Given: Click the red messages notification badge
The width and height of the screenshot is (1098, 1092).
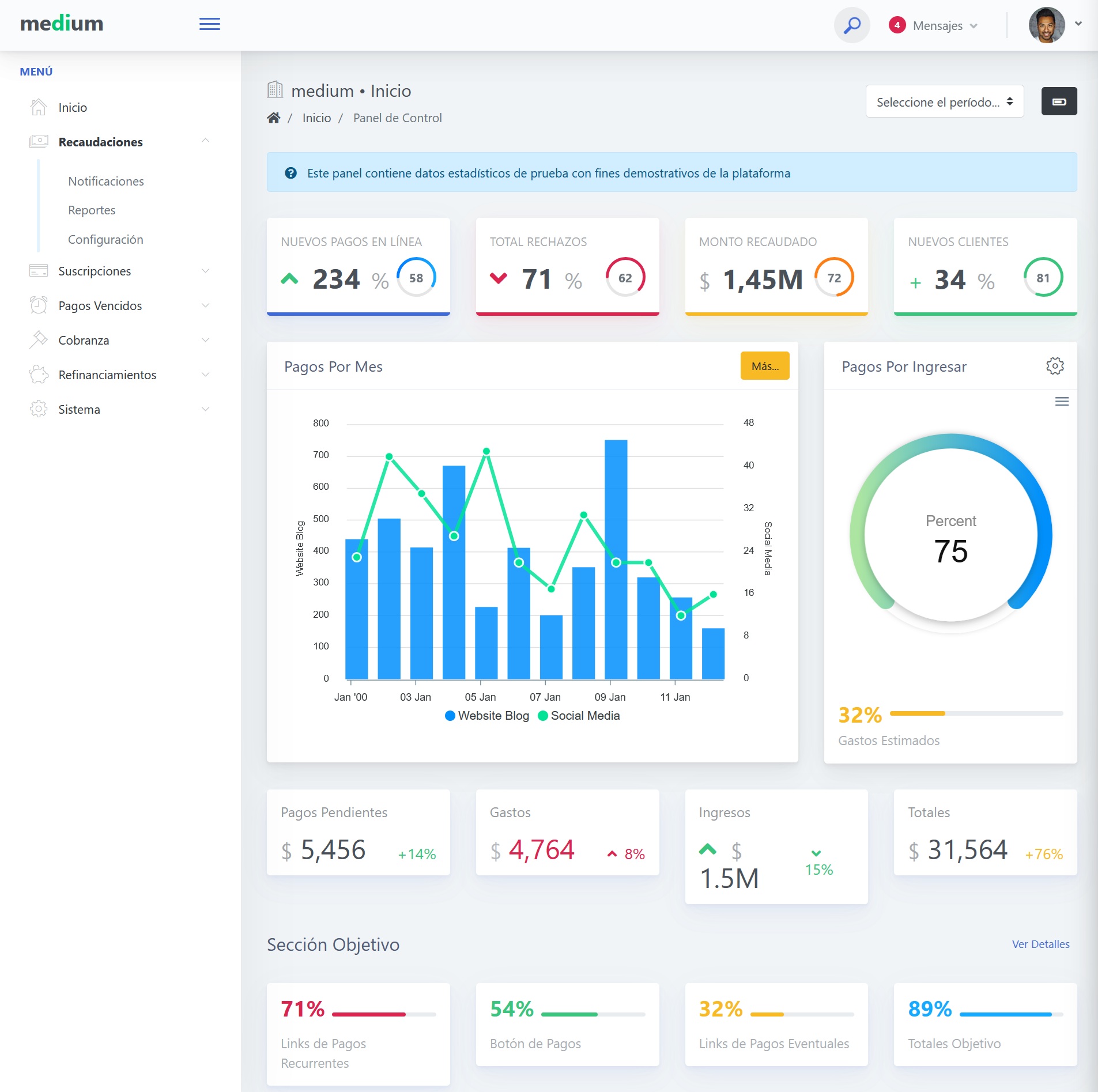Looking at the screenshot, I should [897, 25].
